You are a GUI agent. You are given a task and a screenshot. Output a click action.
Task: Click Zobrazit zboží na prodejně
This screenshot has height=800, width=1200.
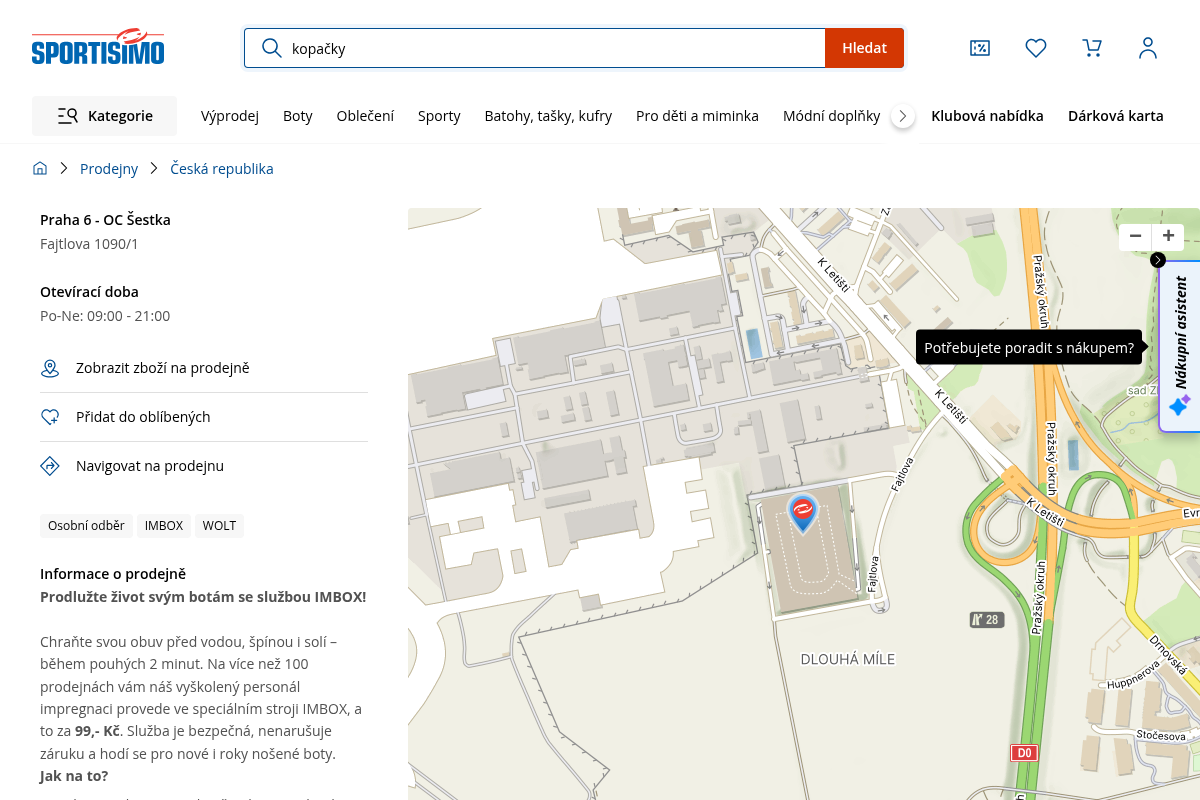coord(204,368)
